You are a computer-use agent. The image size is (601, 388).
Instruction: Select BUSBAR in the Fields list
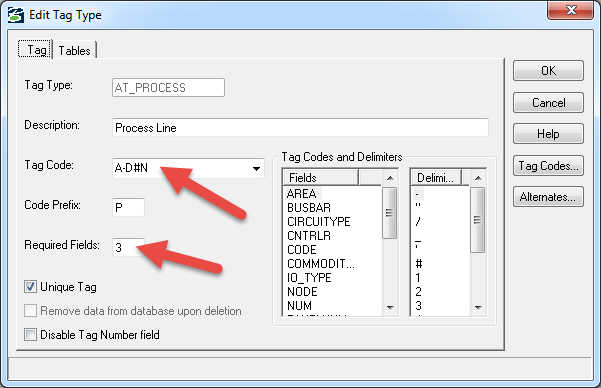tap(309, 208)
